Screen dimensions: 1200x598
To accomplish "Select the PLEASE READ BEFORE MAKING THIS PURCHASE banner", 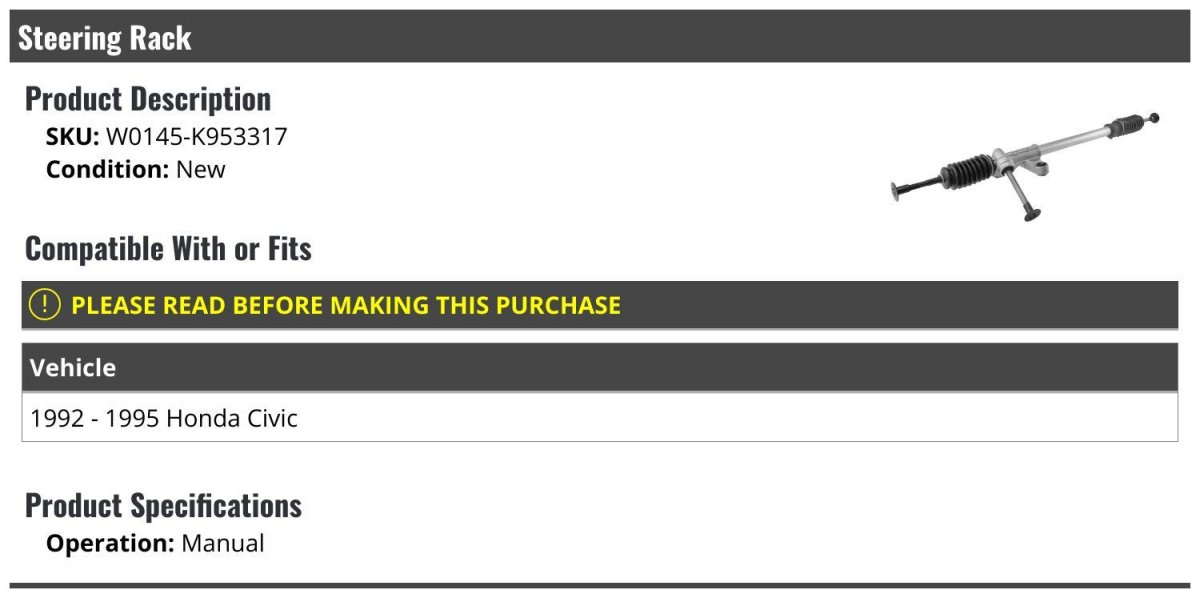I will click(x=600, y=305).
